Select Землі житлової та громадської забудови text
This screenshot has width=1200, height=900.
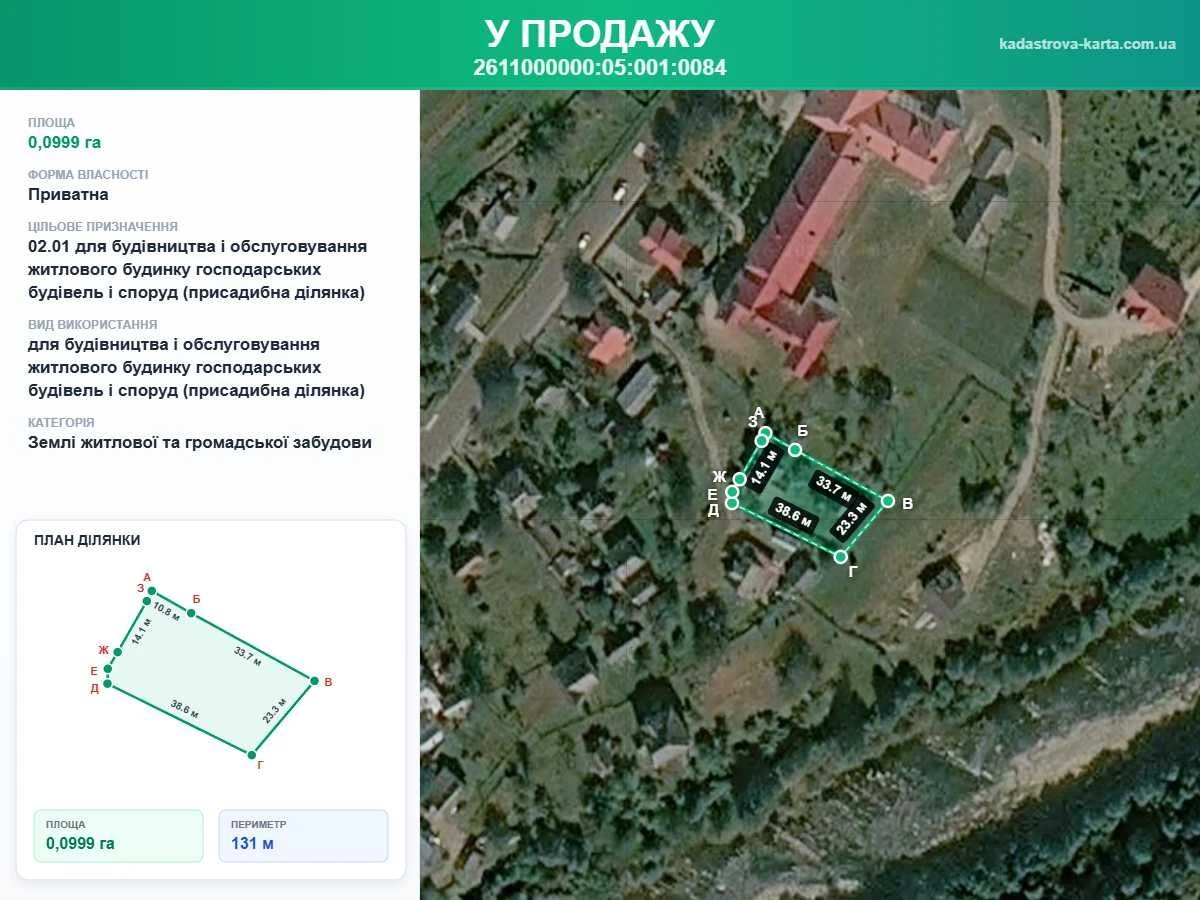click(200, 442)
